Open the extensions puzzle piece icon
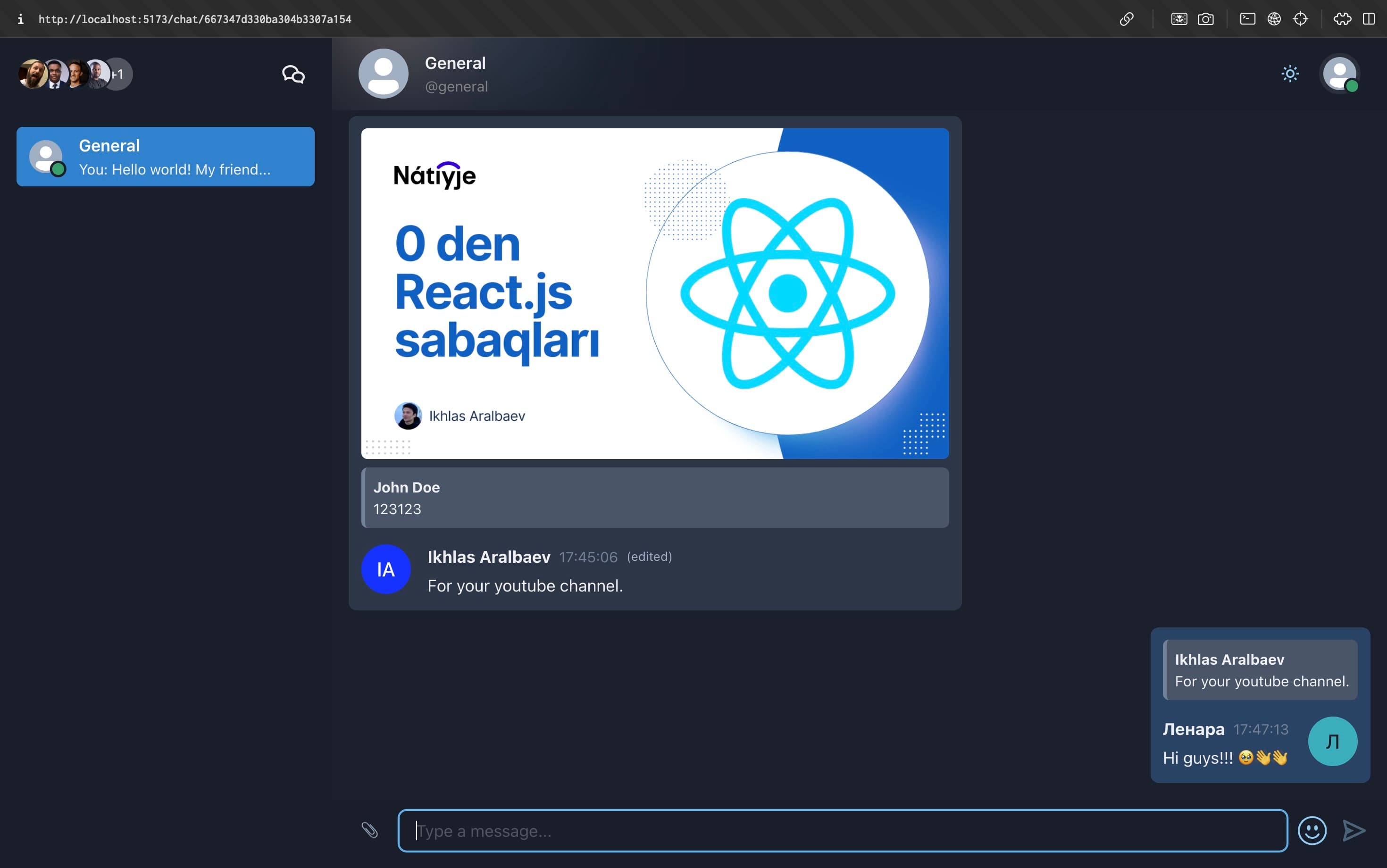Image resolution: width=1387 pixels, height=868 pixels. tap(1342, 19)
